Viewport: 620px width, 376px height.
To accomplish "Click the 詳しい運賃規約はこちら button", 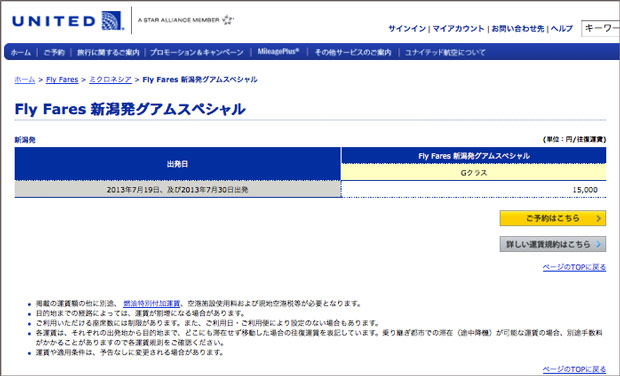I will (552, 244).
